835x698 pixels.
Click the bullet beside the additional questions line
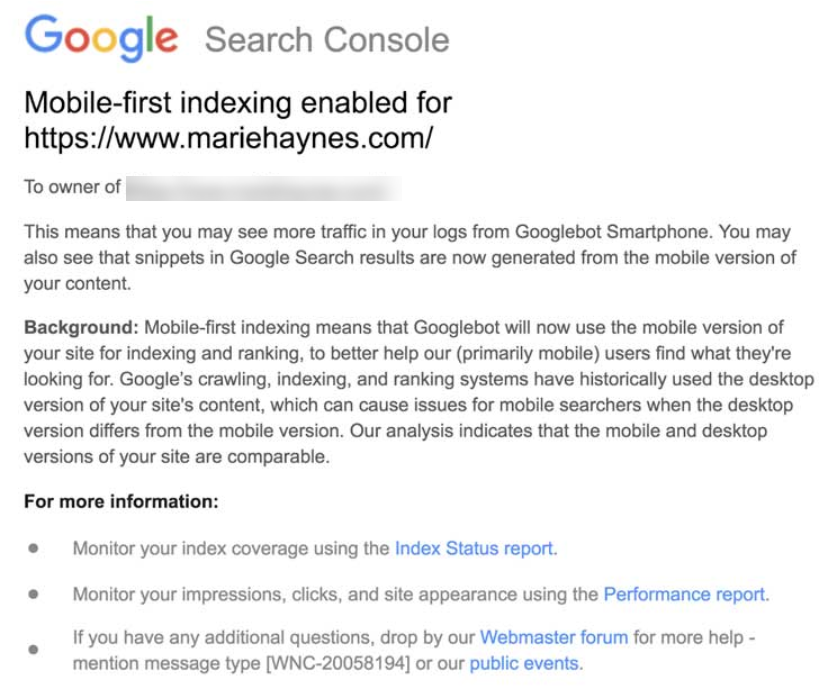tap(34, 649)
